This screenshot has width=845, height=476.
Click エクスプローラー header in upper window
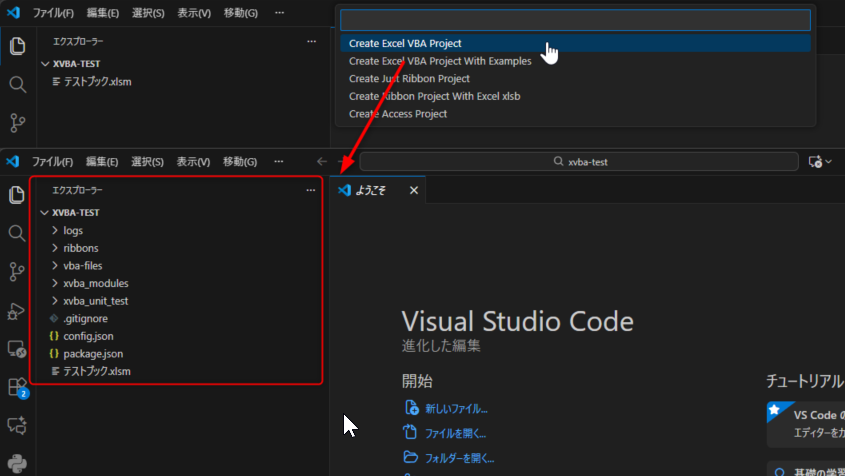pos(78,42)
